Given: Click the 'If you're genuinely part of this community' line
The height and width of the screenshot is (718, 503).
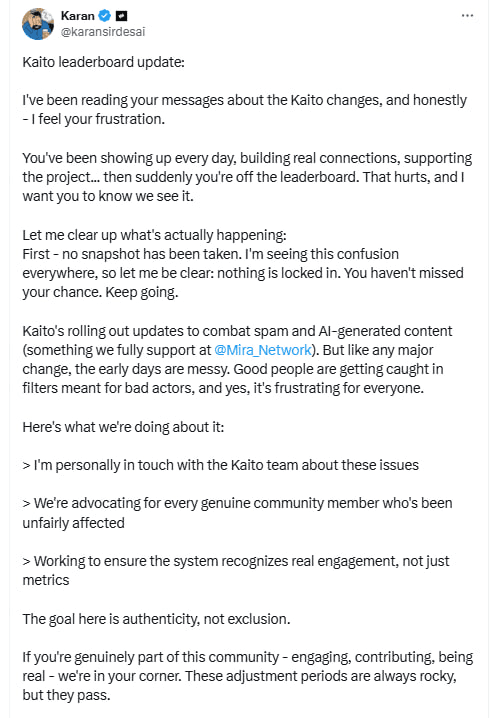Looking at the screenshot, I should click(x=248, y=657).
